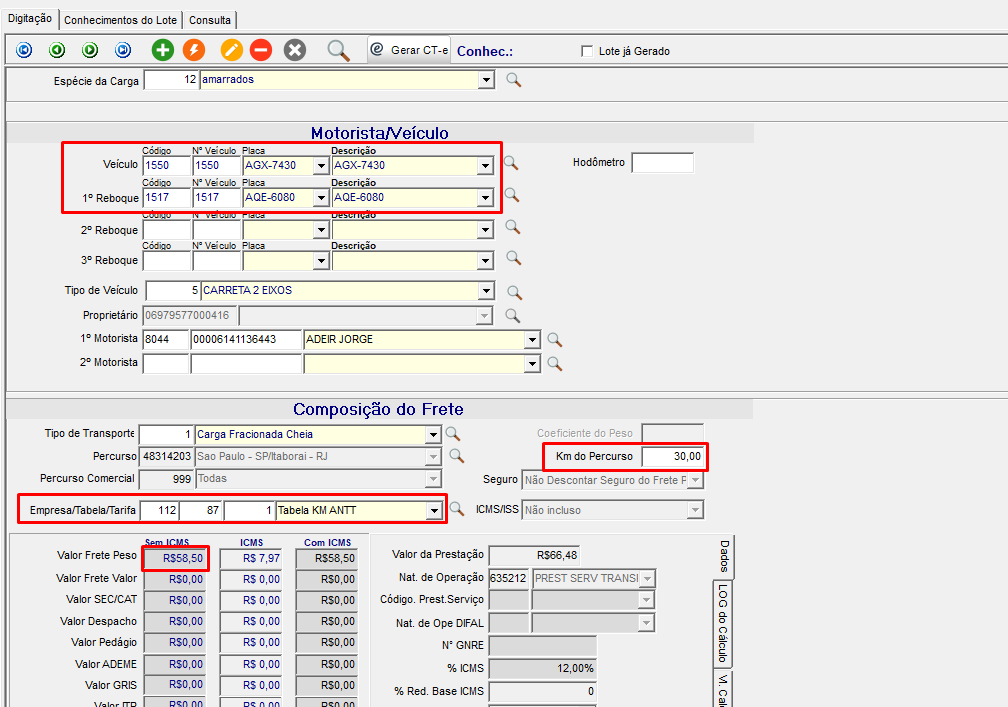Viewport: 1008px width, 707px height.
Task: Go to the first record
Action: coord(24,50)
